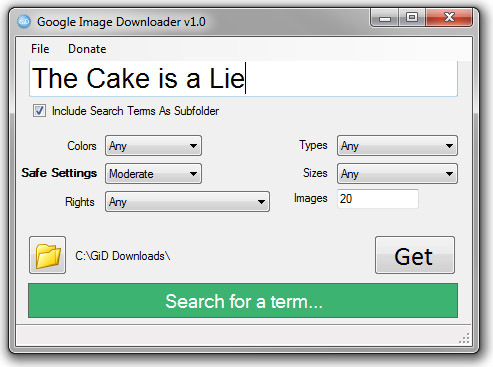Click the 'Rights' label

[80, 202]
